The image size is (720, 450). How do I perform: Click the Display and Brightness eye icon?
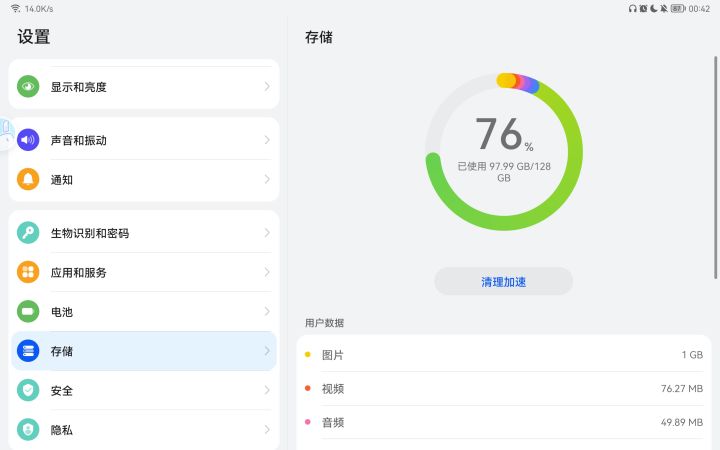(28, 87)
